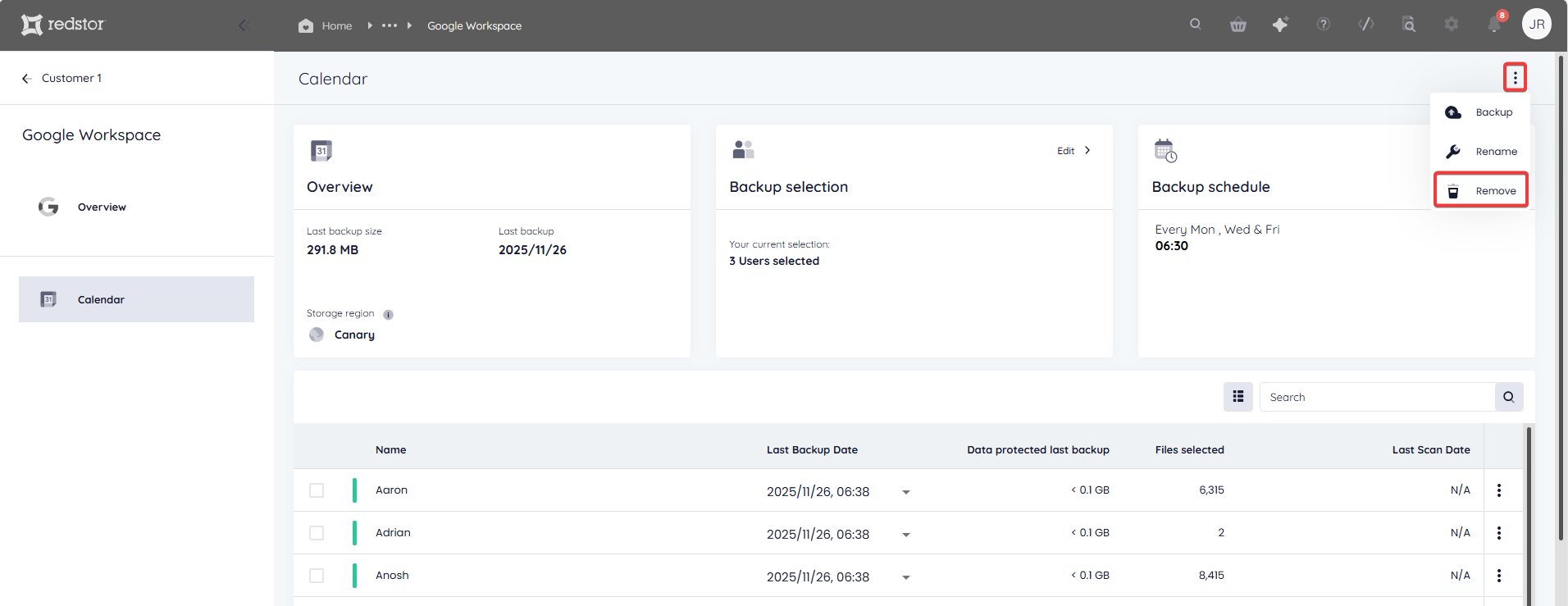The height and width of the screenshot is (606, 1568).
Task: Click the code brackets icon
Action: (1366, 25)
